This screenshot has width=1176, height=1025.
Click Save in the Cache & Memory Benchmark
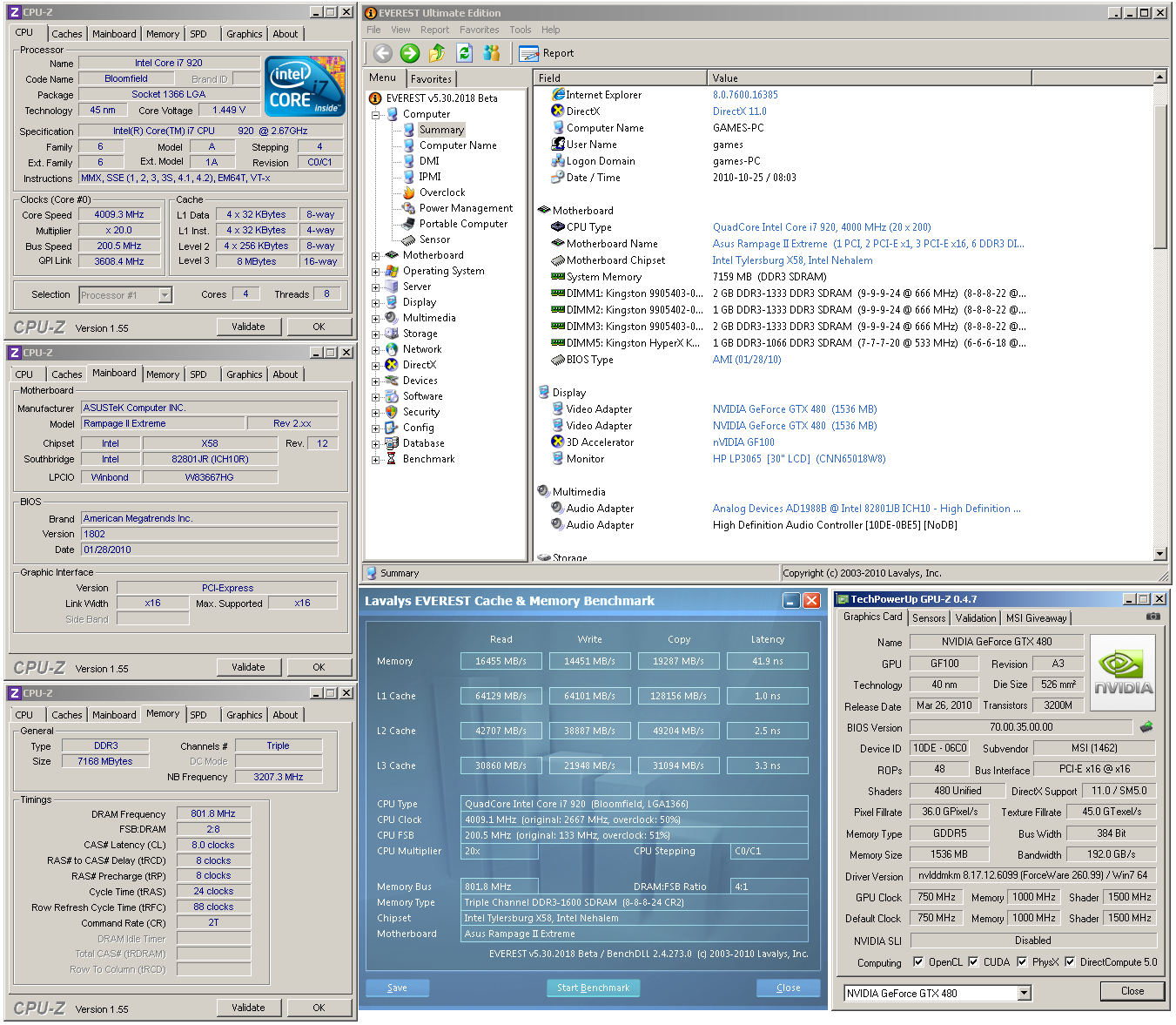coord(397,988)
